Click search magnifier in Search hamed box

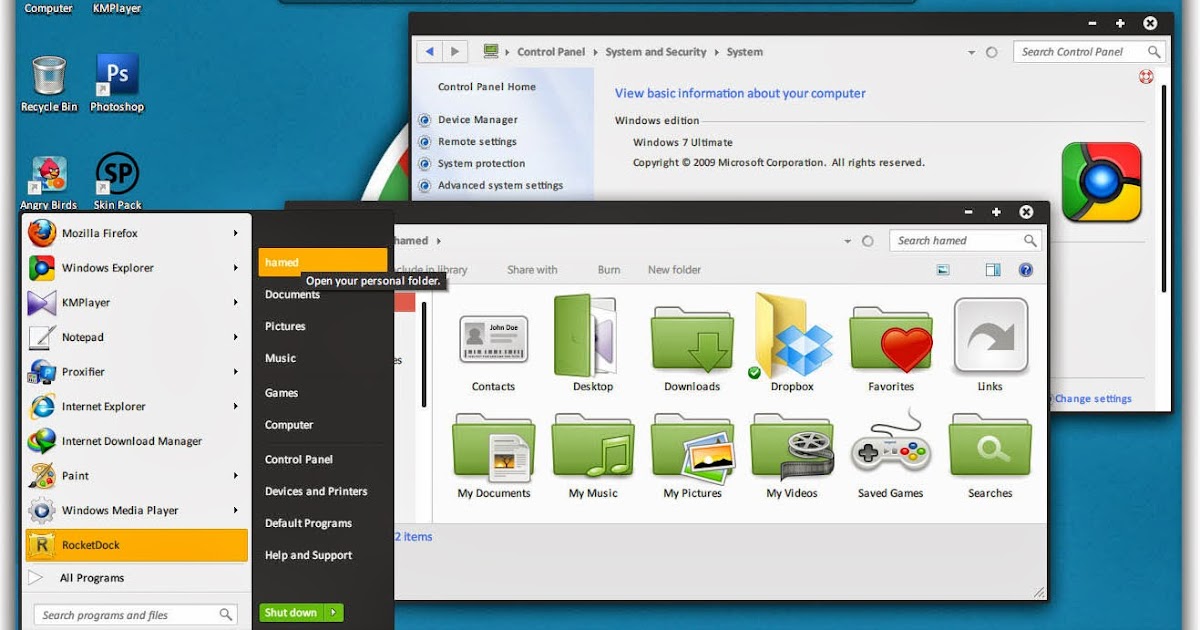click(x=1030, y=241)
